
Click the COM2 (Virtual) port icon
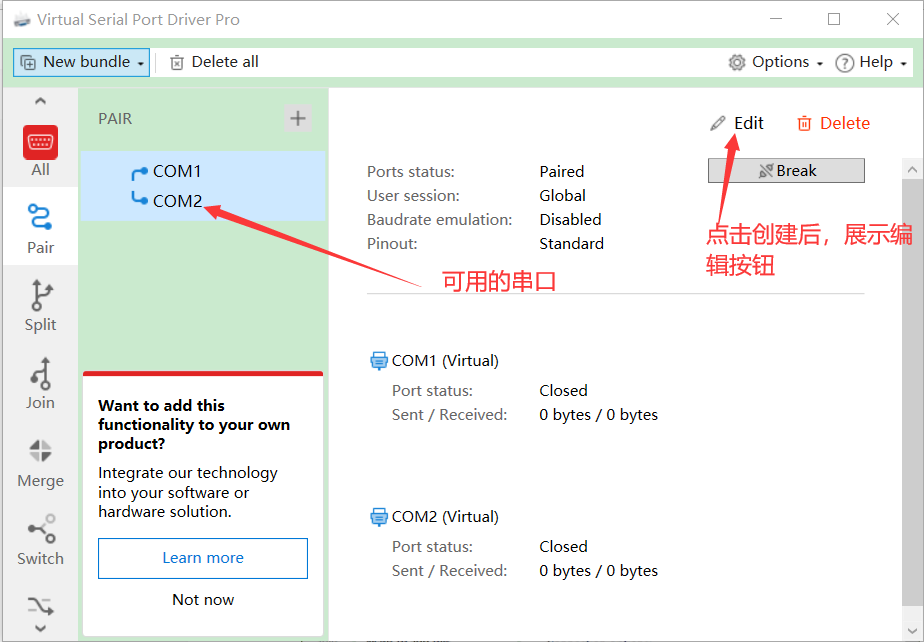click(378, 516)
